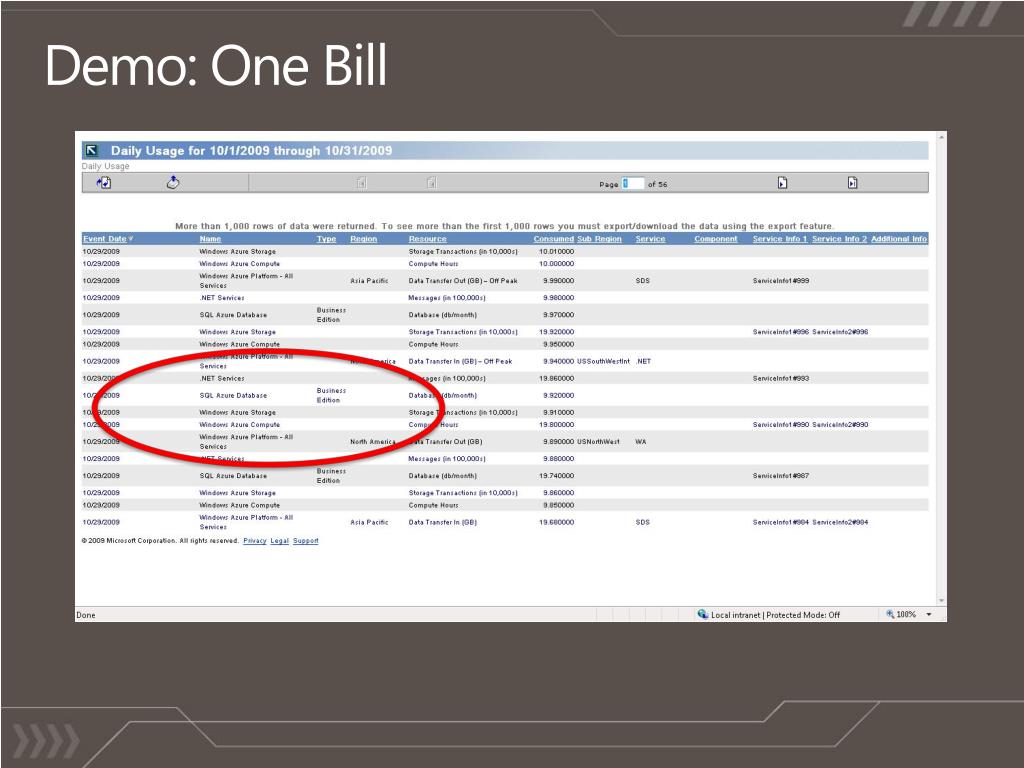Select the consumed value 19.800000

click(556, 424)
